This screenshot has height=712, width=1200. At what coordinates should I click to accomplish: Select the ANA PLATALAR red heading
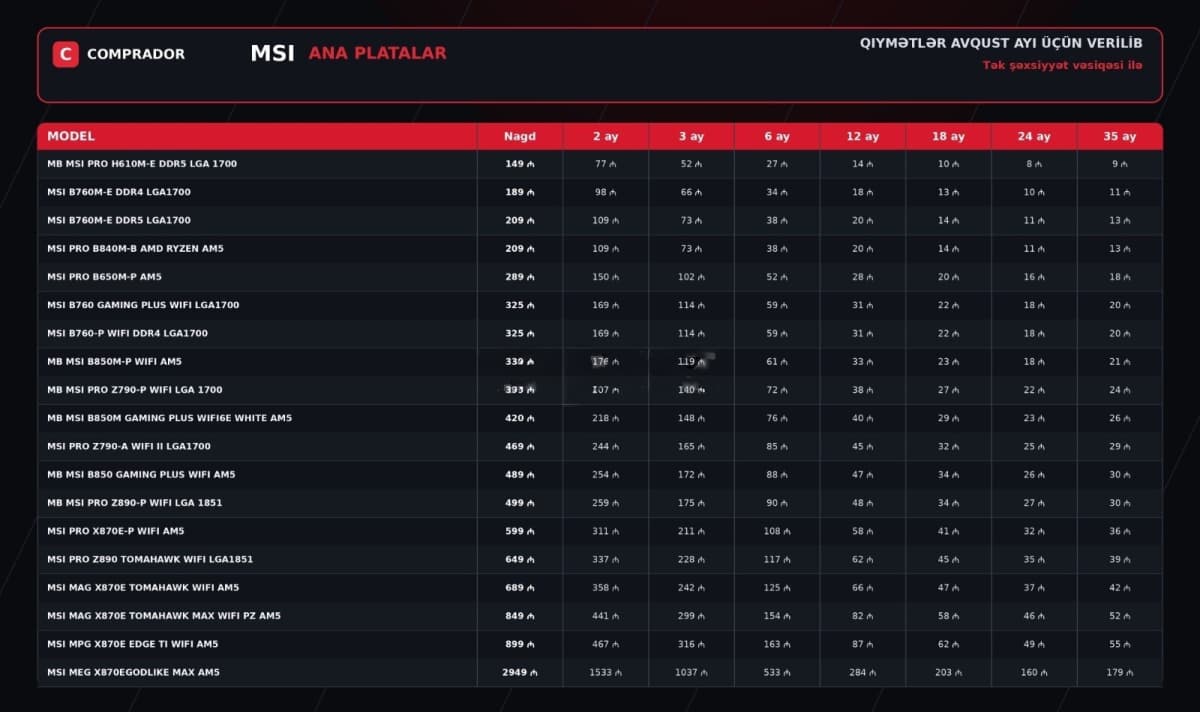tap(377, 53)
